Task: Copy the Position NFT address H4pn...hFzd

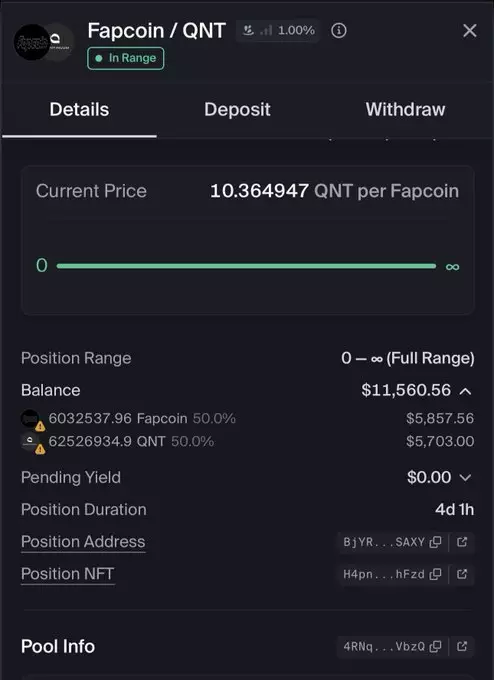Action: [435, 574]
